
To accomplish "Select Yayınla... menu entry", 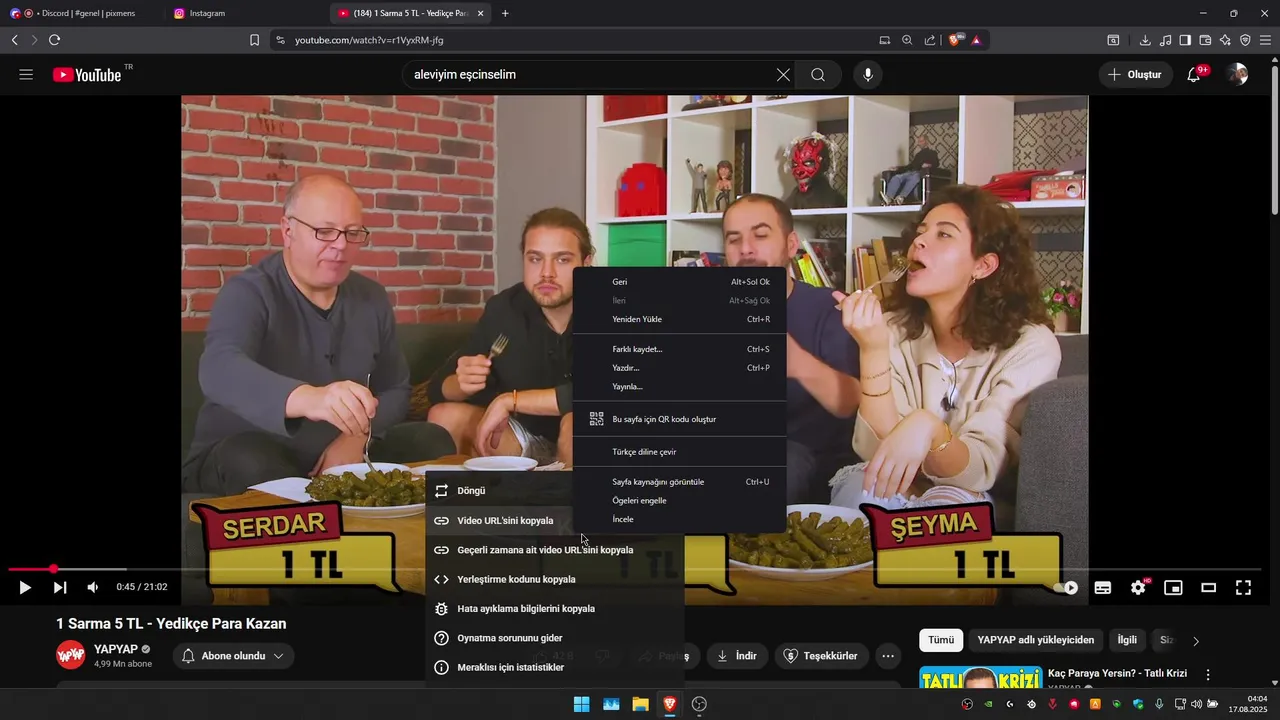I will tap(680, 386).
